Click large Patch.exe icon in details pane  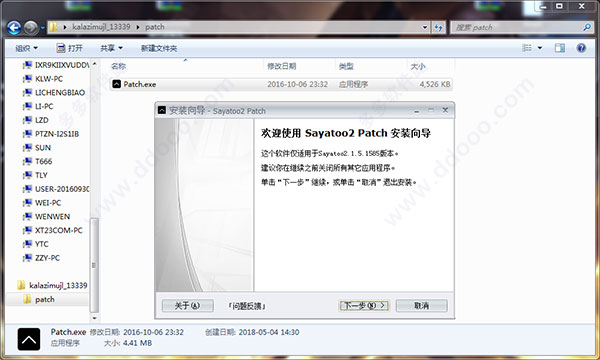coord(29,339)
